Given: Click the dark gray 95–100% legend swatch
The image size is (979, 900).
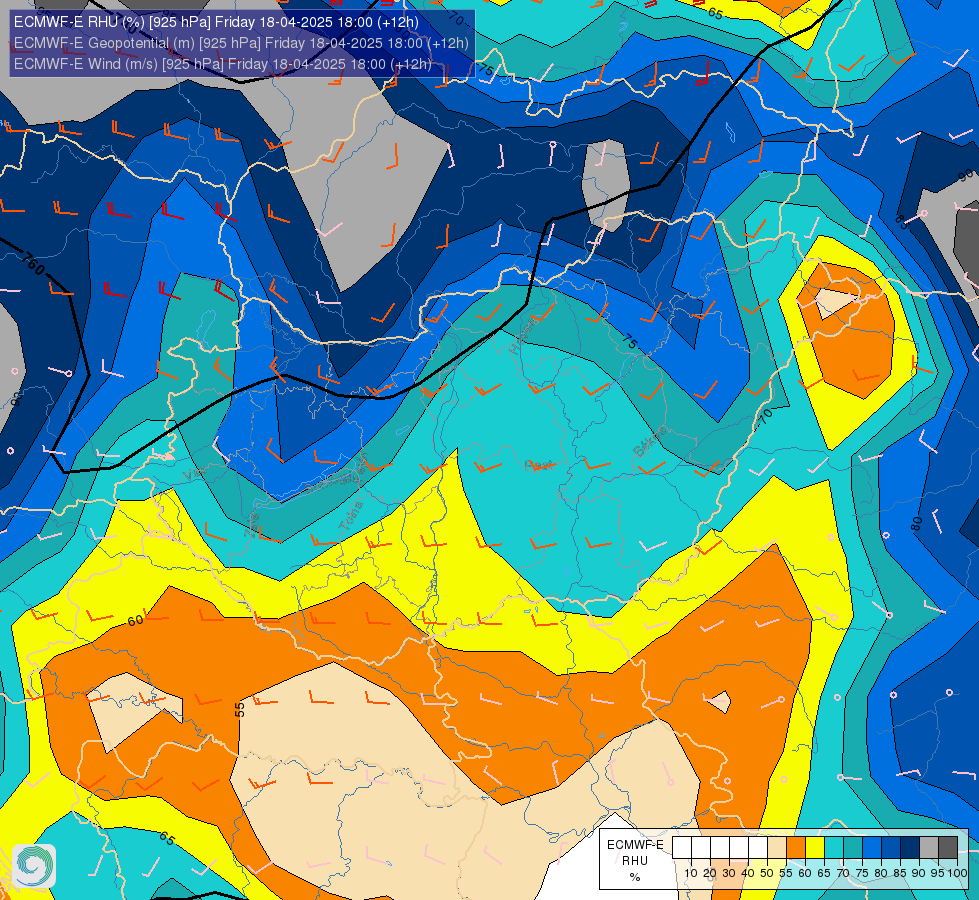Looking at the screenshot, I should 948,847.
